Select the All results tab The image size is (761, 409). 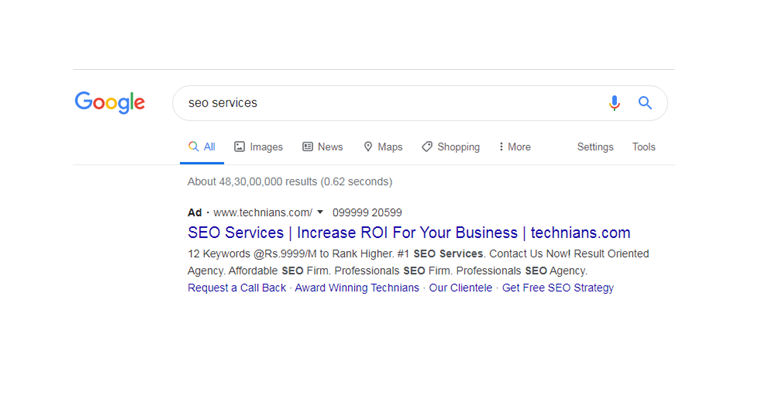pos(202,147)
